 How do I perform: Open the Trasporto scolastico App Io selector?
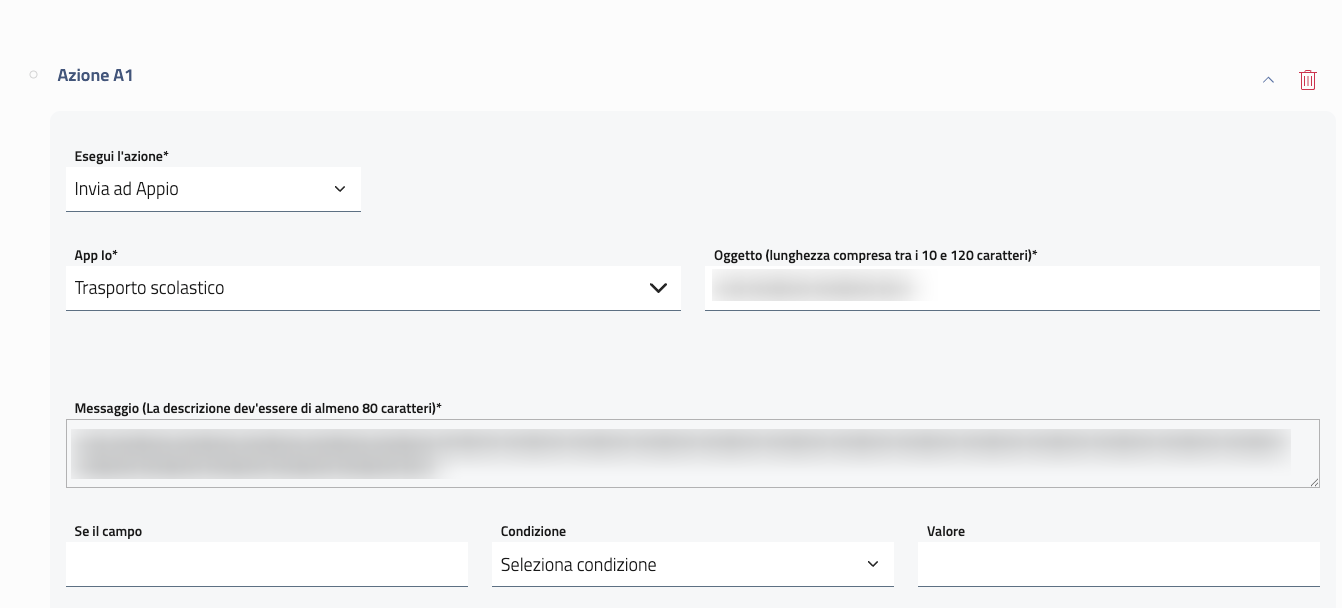click(373, 287)
